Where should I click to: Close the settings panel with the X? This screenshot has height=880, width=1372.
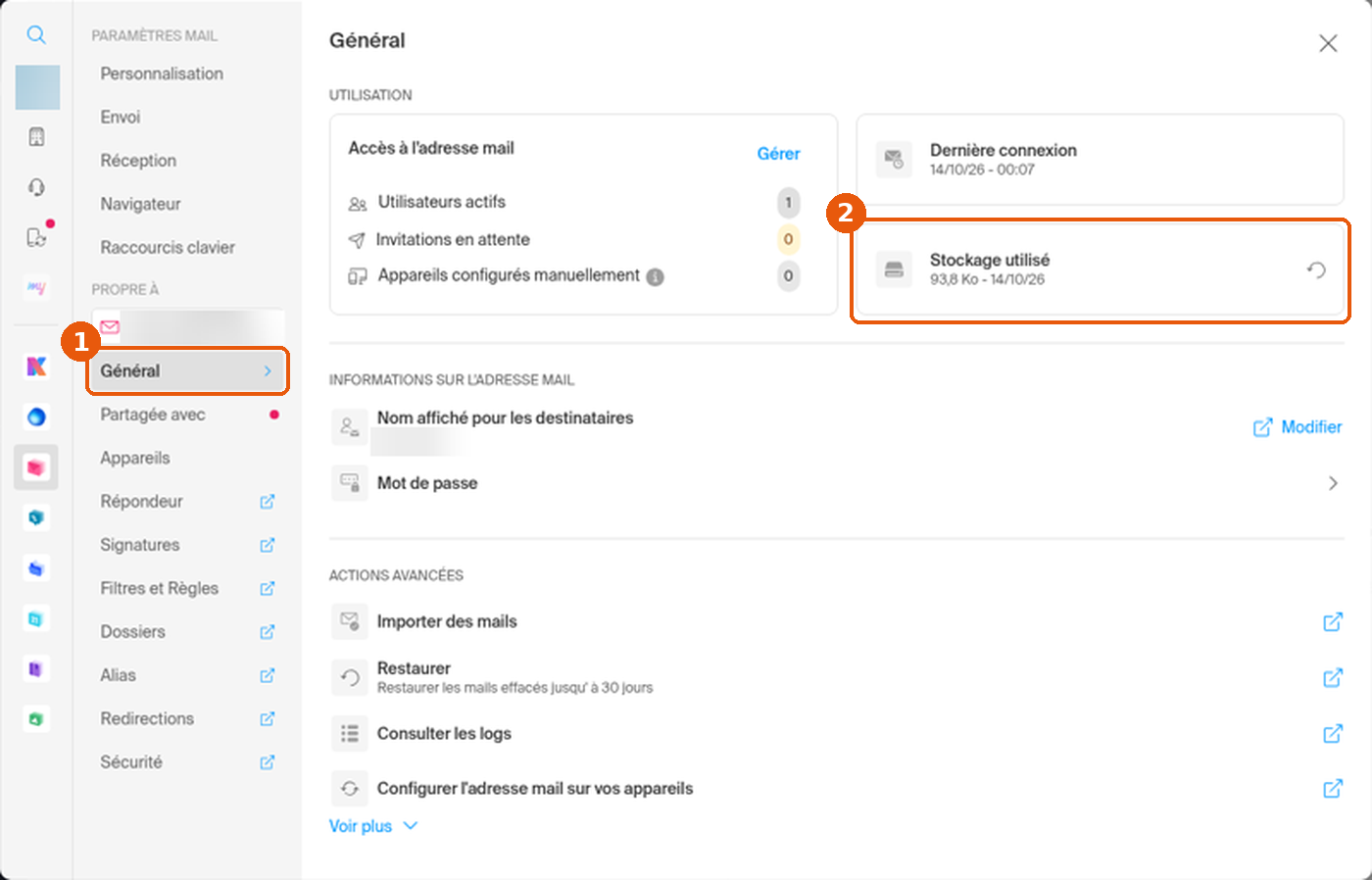coord(1328,43)
